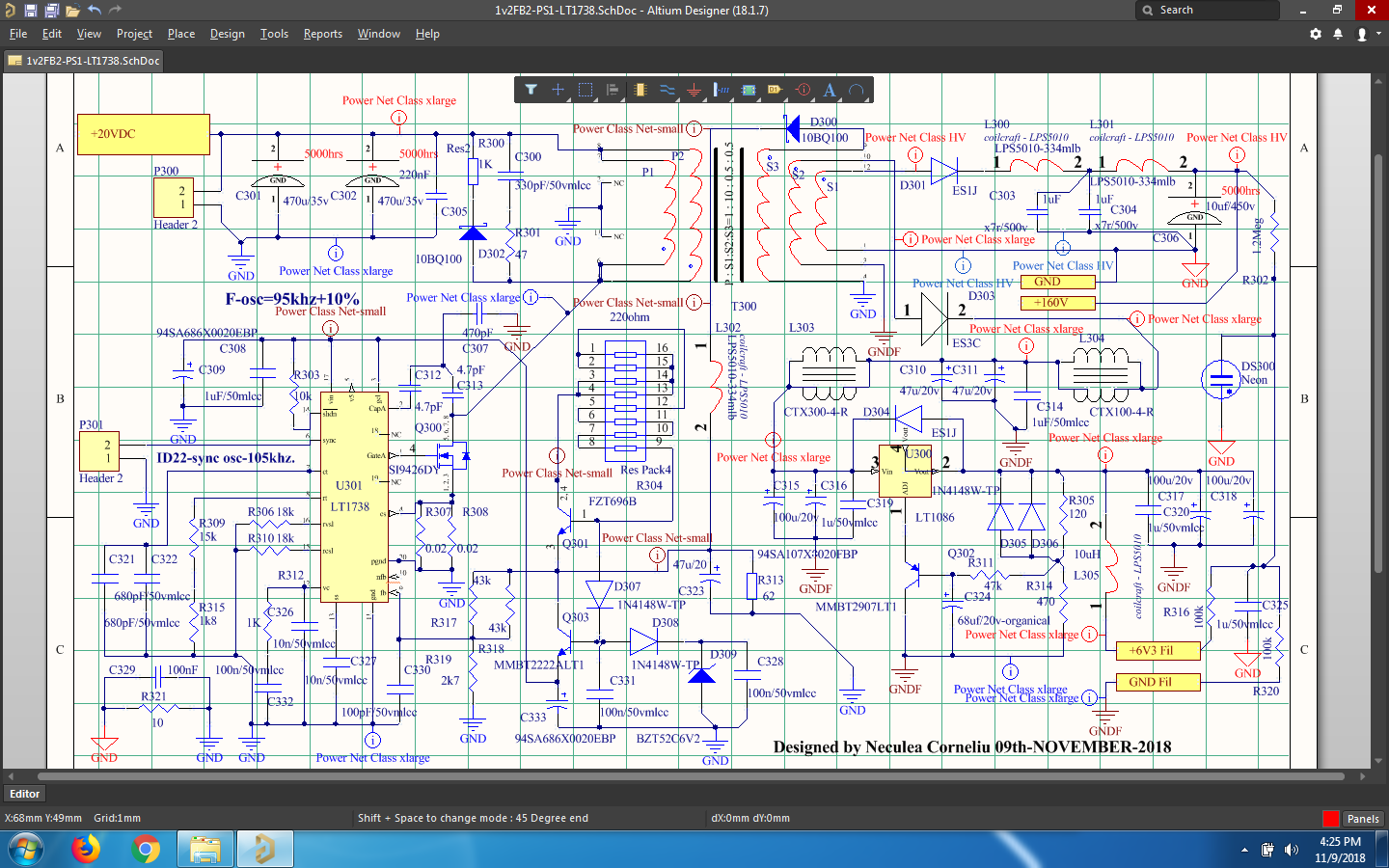This screenshot has width=1389, height=868.
Task: Select the U301 LT1738 component
Action: tap(354, 496)
